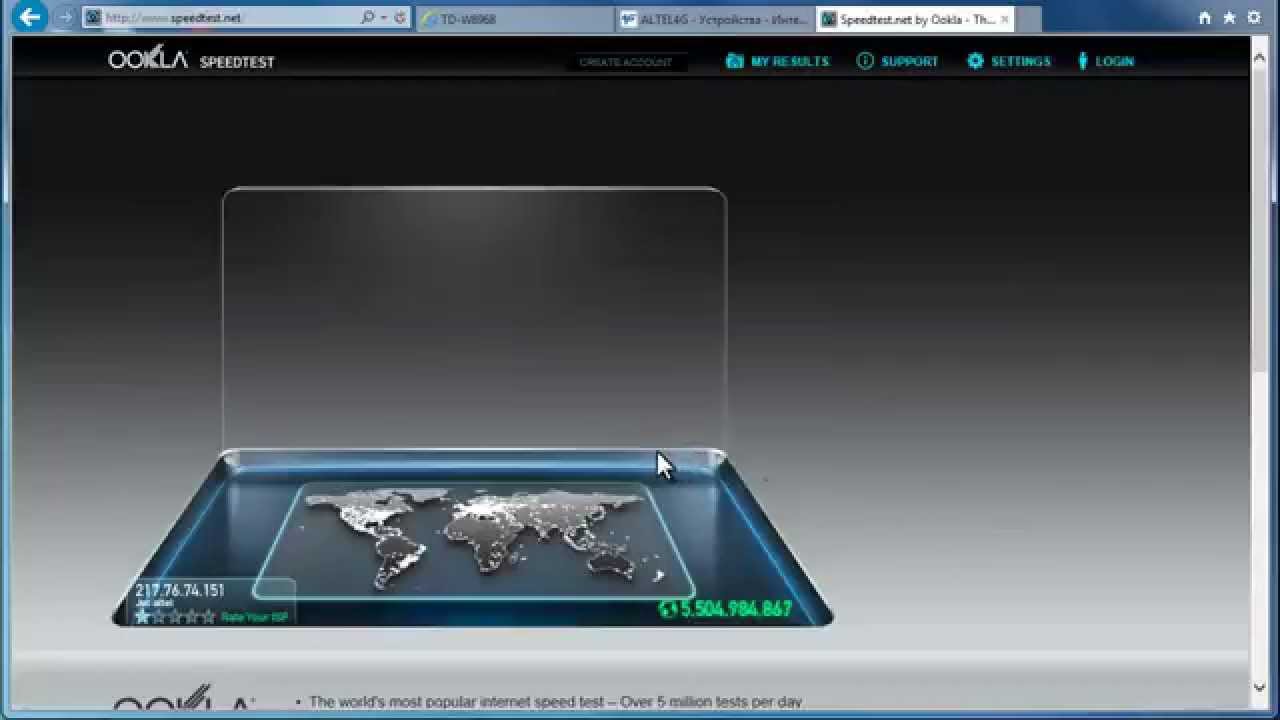Open the address bar dropdown arrow

click(383, 18)
